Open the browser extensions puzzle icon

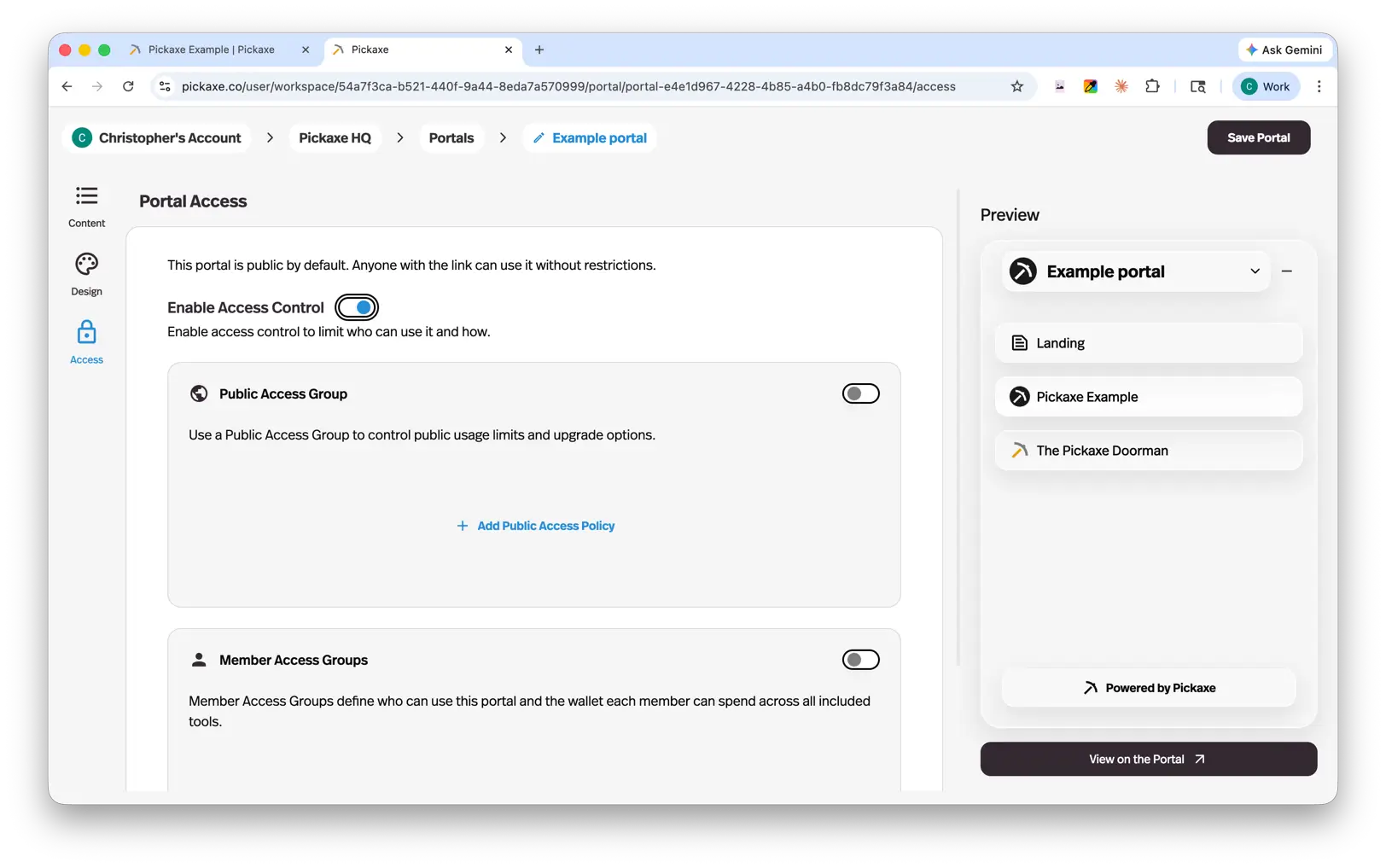pyautogui.click(x=1152, y=86)
